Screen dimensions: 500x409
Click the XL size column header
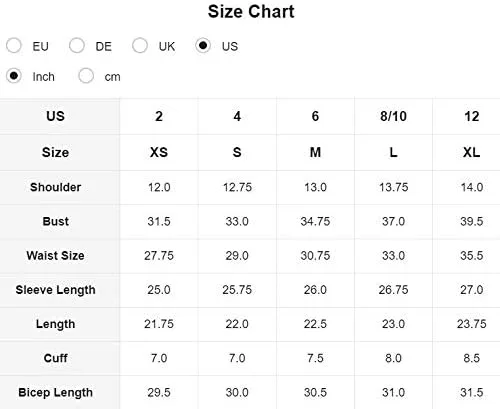(x=471, y=153)
